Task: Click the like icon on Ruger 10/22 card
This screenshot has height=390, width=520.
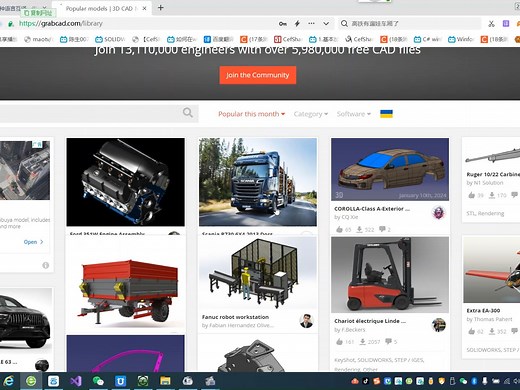Action: (471, 195)
